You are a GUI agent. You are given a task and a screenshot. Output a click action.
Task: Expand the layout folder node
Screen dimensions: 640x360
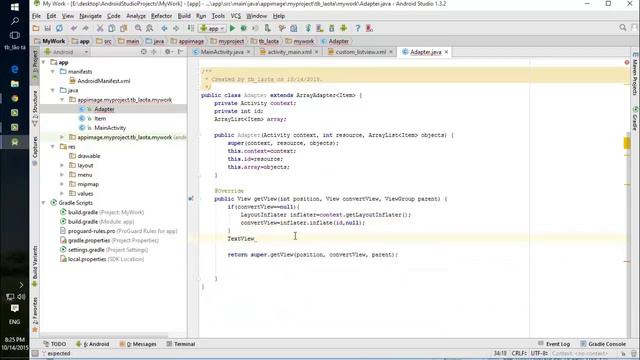tap(62, 166)
